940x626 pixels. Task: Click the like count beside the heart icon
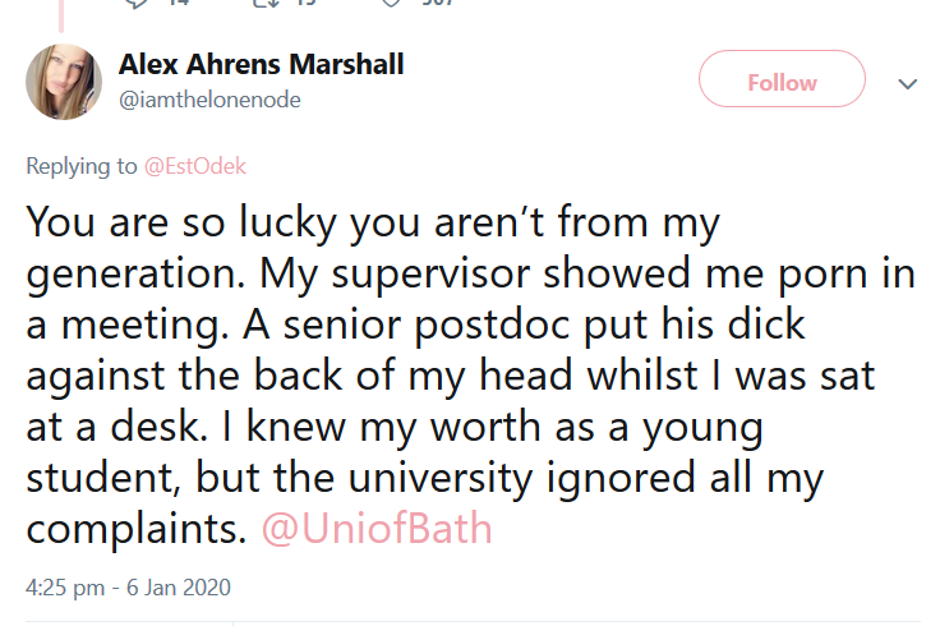tap(437, 3)
